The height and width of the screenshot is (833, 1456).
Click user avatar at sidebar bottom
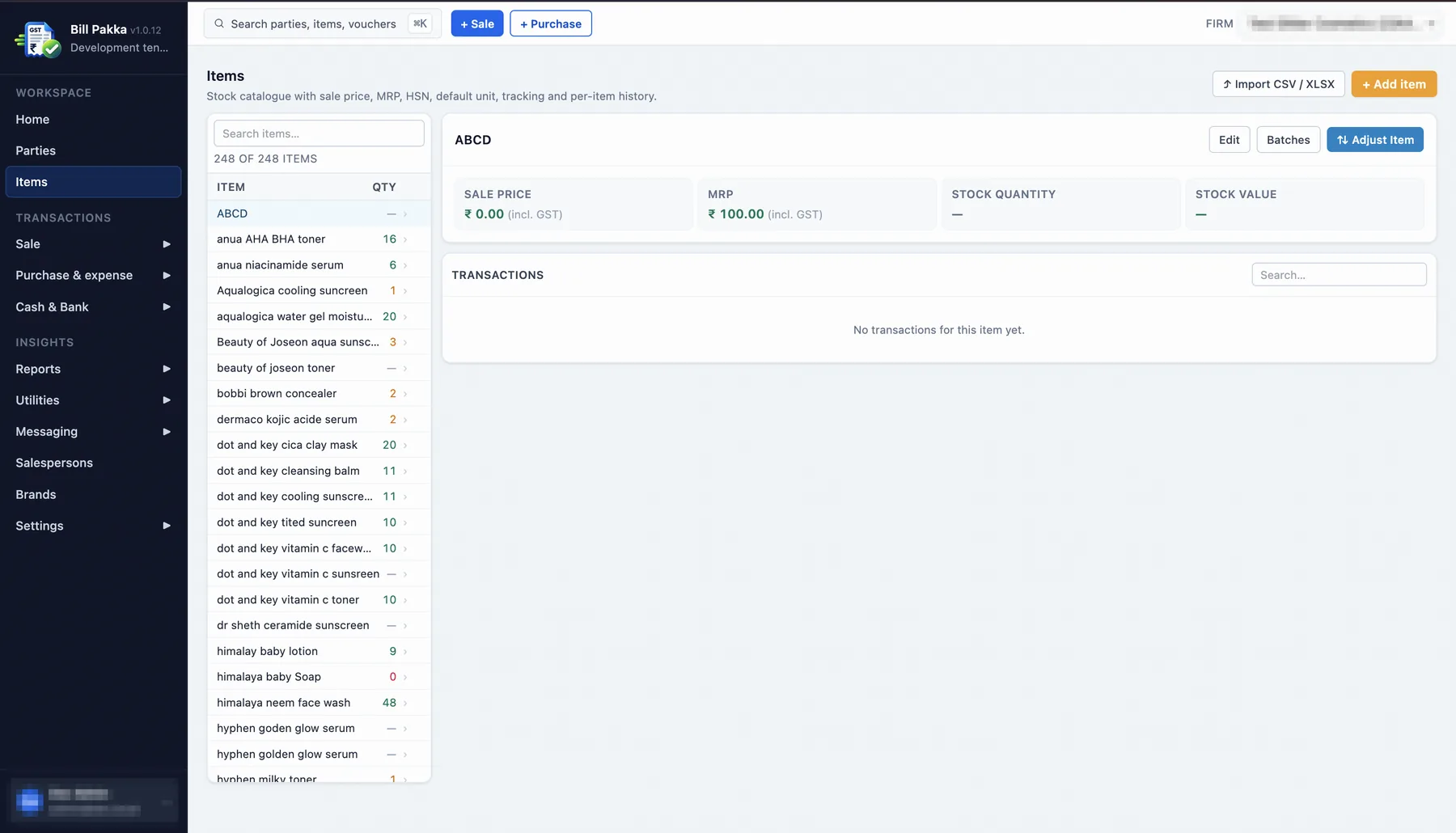(x=29, y=801)
